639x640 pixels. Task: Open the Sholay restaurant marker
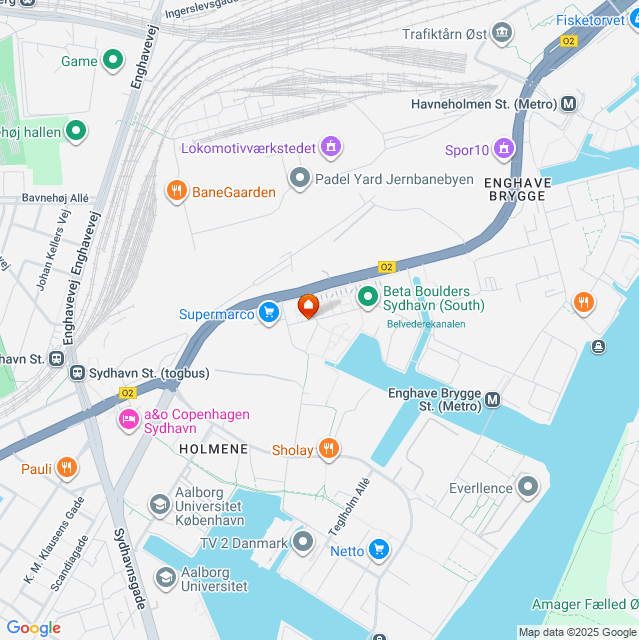pyautogui.click(x=328, y=449)
